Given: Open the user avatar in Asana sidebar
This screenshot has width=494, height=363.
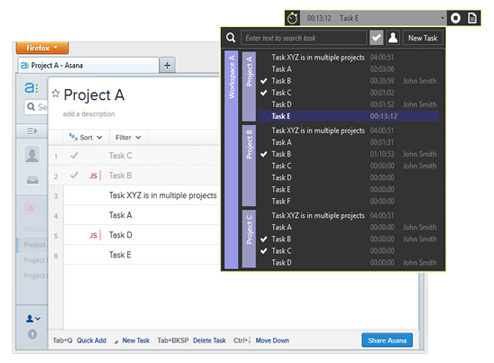Looking at the screenshot, I should point(32,154).
